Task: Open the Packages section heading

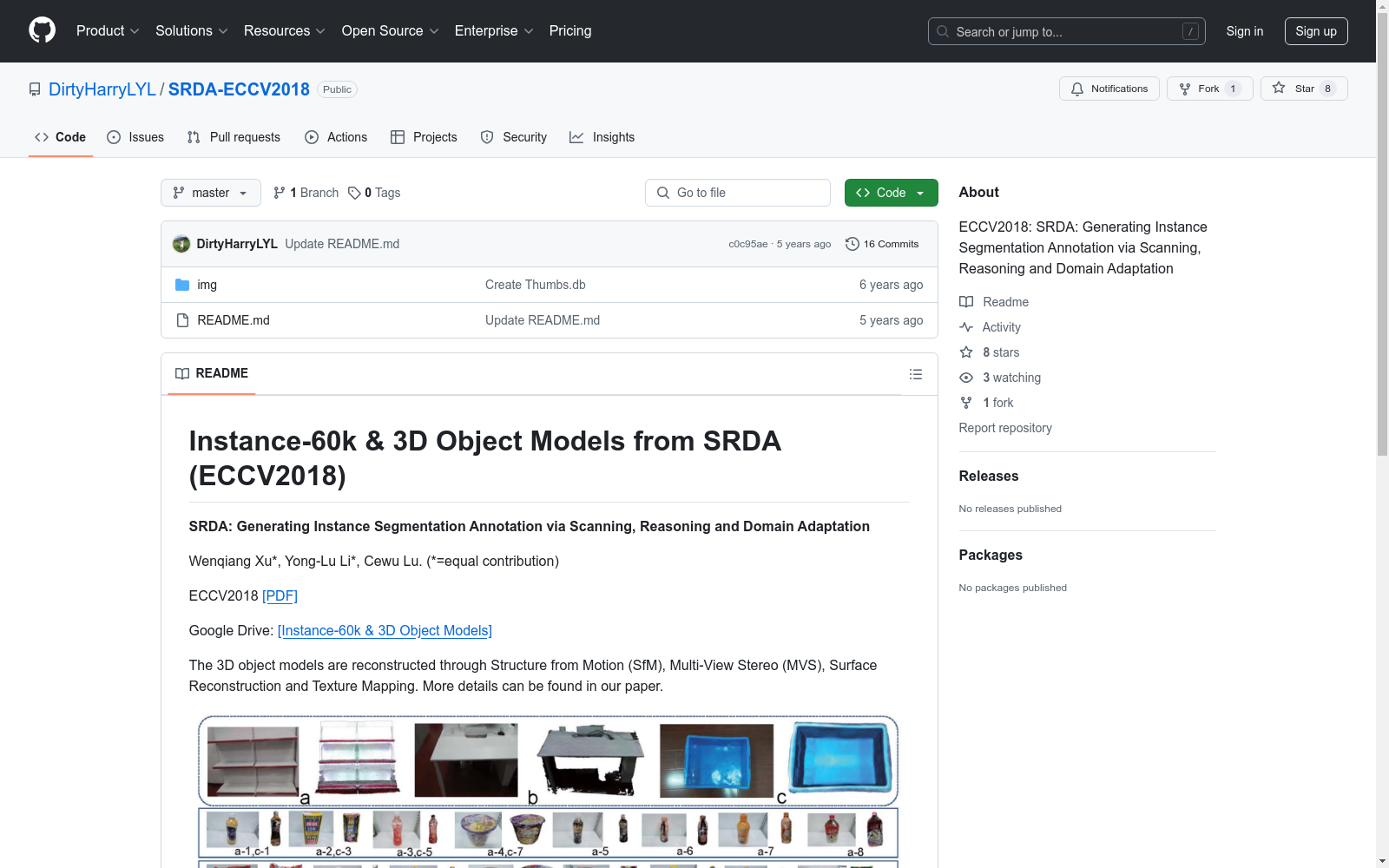Action: (x=991, y=555)
